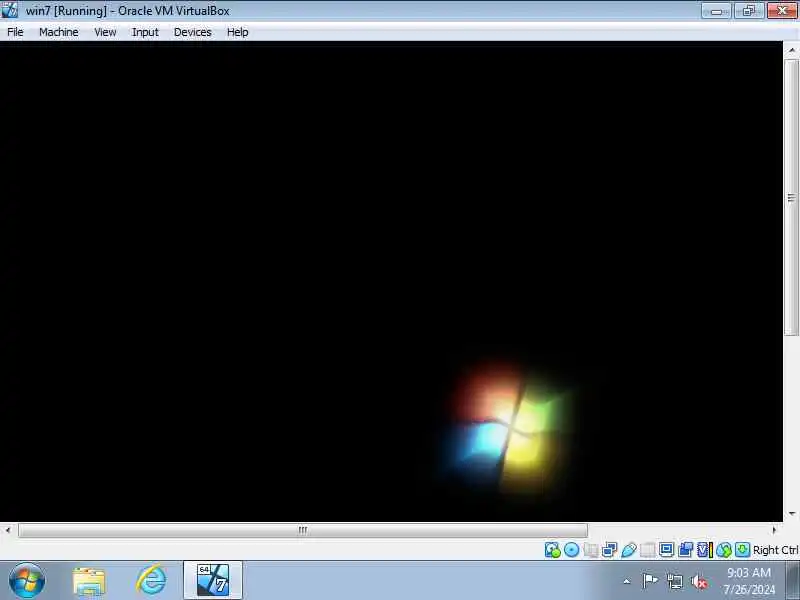
Task: Open the Machine menu
Action: [59, 32]
